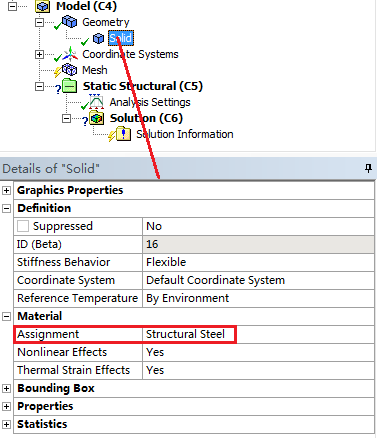
Task: Click the Mesh node icon
Action: (x=69, y=70)
